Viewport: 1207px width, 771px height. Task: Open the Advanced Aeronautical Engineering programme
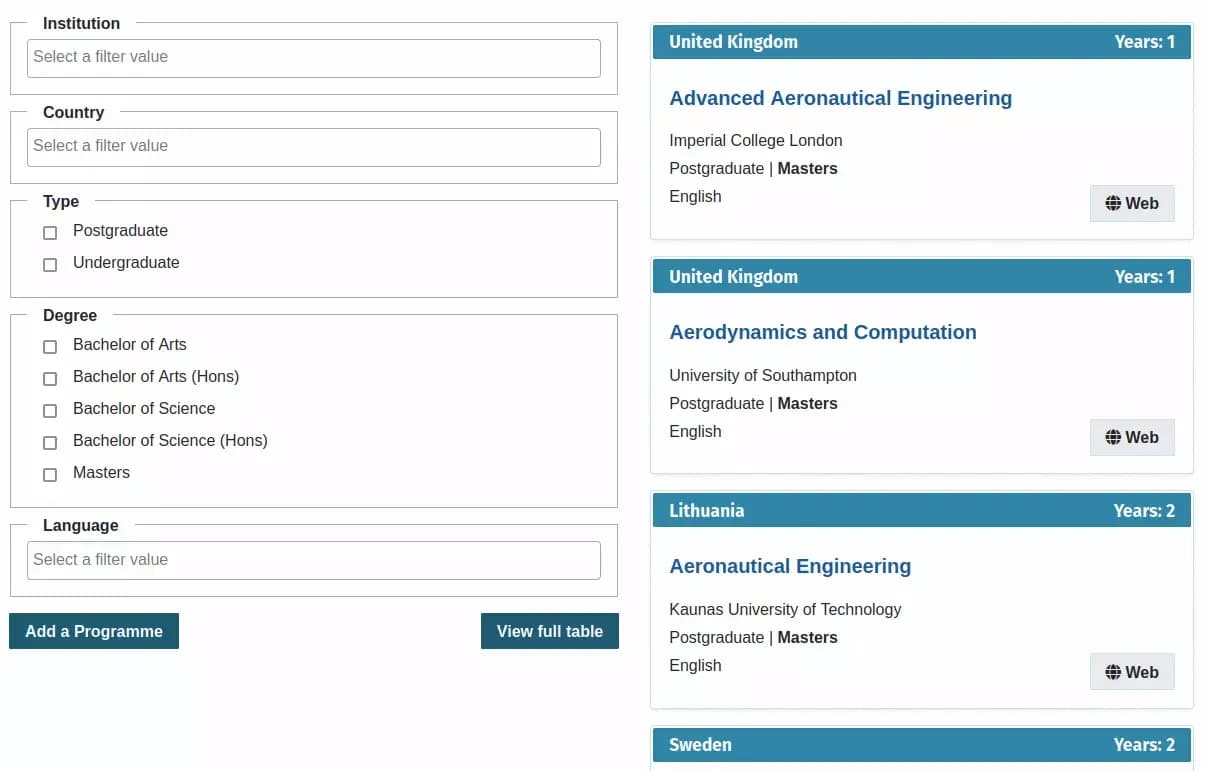(840, 98)
